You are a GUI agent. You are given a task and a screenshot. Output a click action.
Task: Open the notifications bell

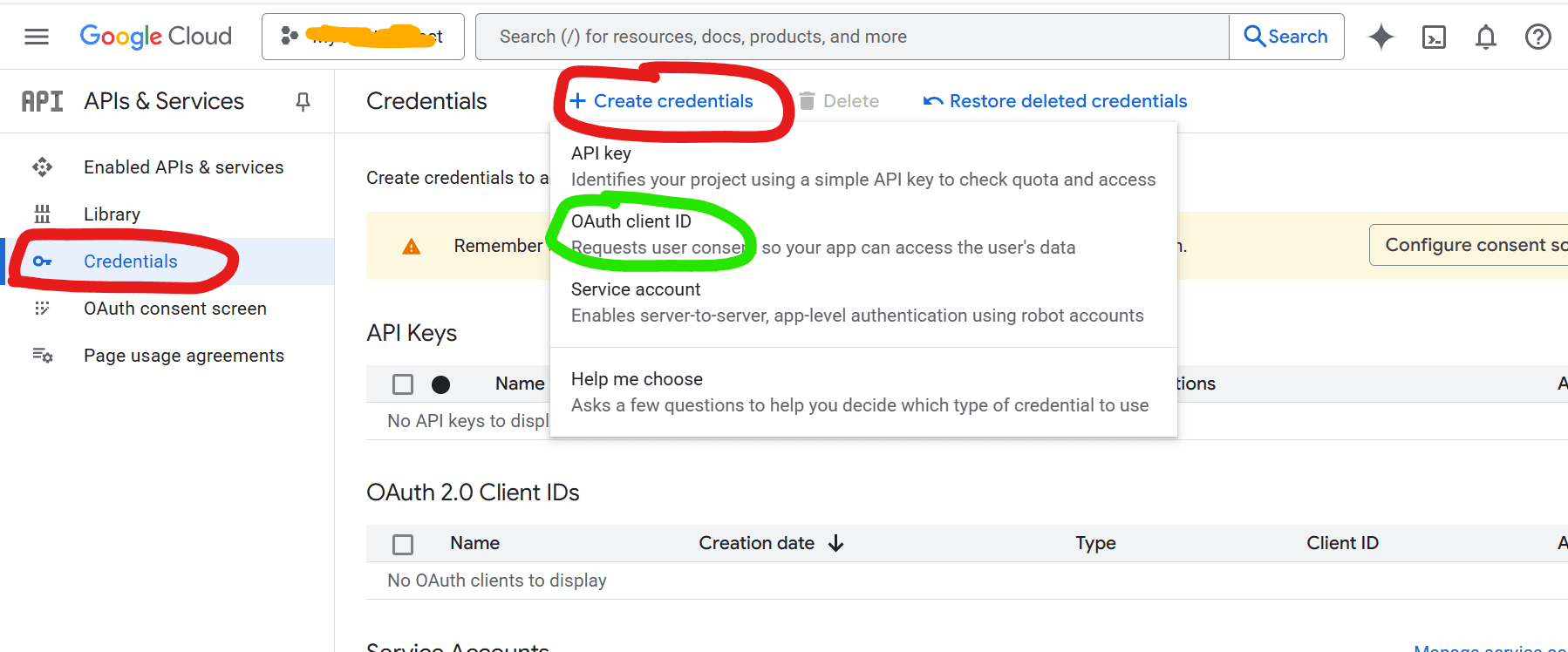pos(1486,37)
